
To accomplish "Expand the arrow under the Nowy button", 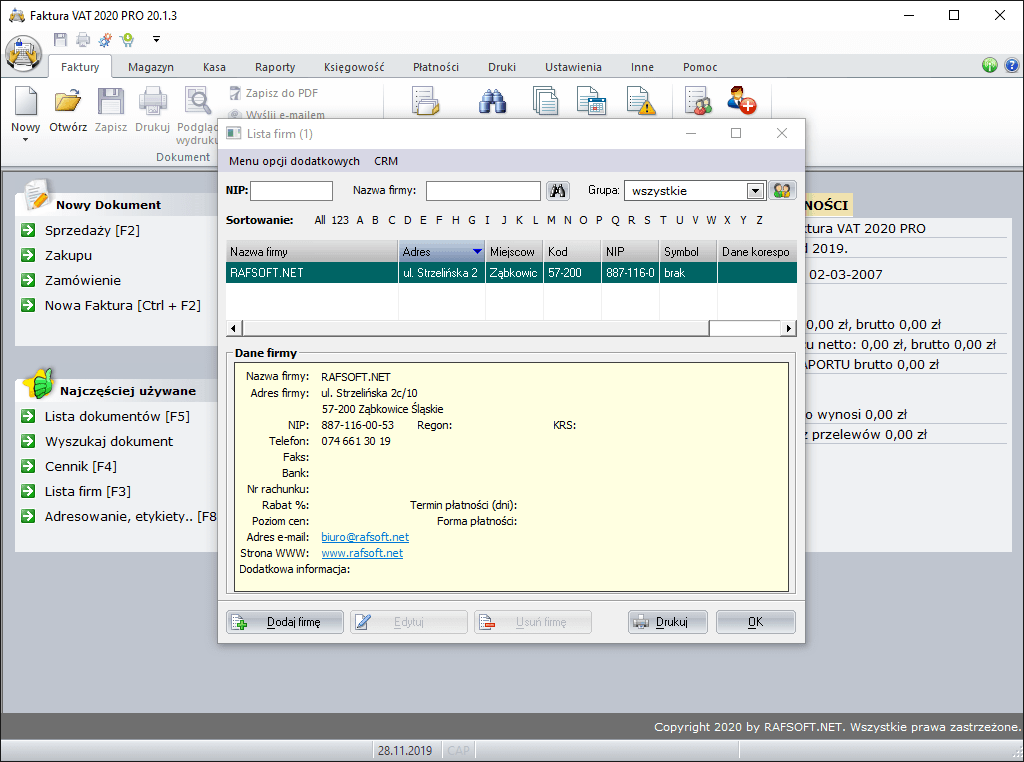I will click(25, 139).
